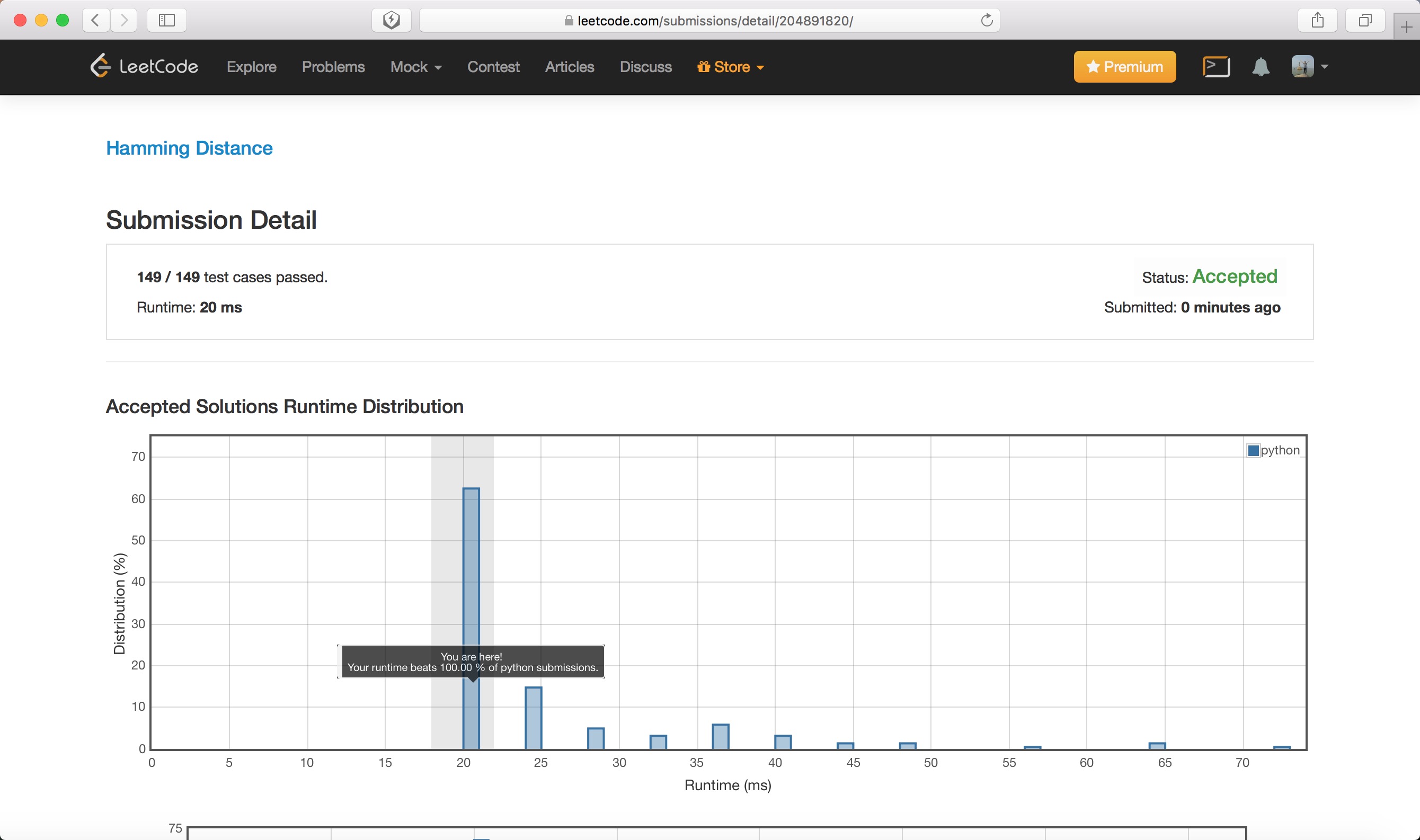Click the address bar URL field
Screen dimensions: 1420x840
click(x=715, y=20)
